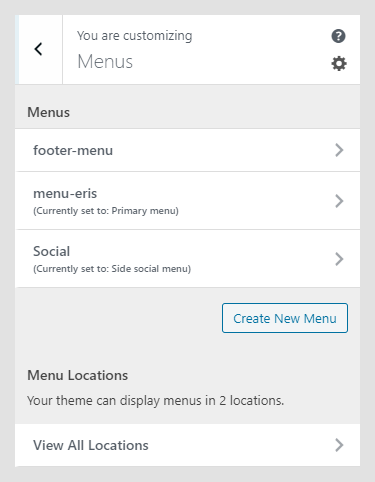
Task: Click the Menu Locations heading
Action: coord(78,375)
